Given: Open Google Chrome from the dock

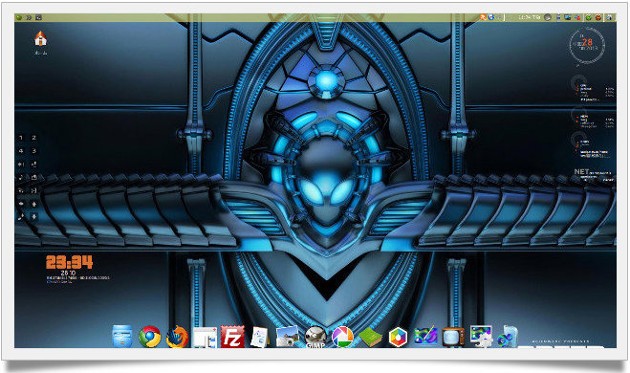Looking at the screenshot, I should [150, 336].
